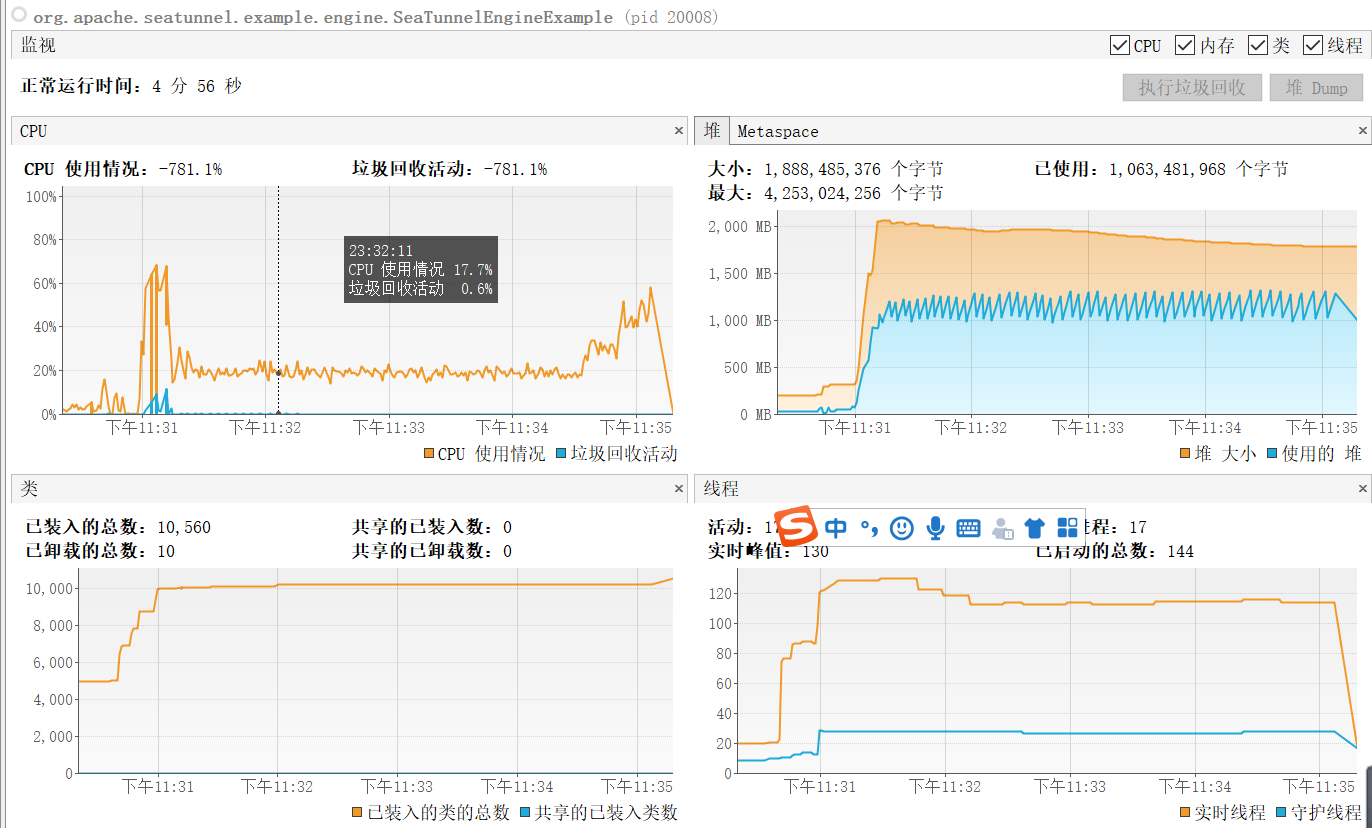Click the 23:32:11 tooltip in the CPU chart
Screen dimensions: 1372x828
pos(420,269)
